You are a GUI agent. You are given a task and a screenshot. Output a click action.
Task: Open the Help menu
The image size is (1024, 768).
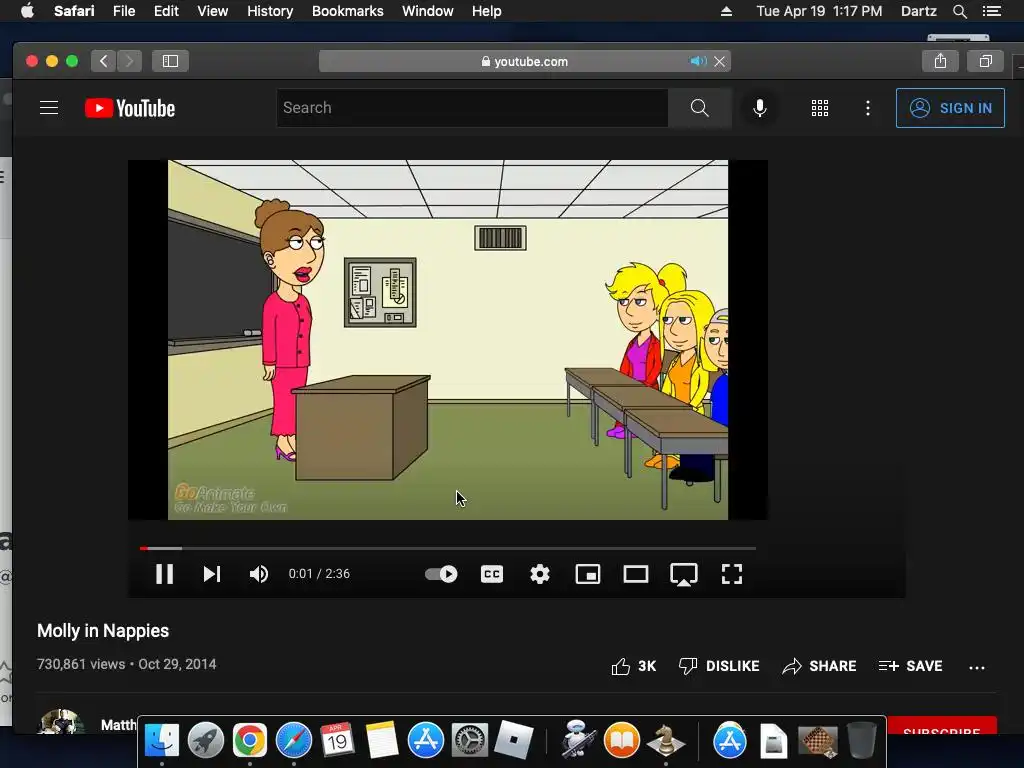point(487,11)
